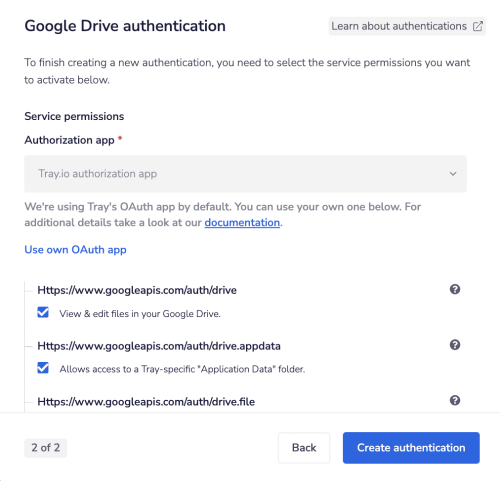Uncheck Tray-specific Application Data folder access
The image size is (500, 481).
[x=43, y=368]
